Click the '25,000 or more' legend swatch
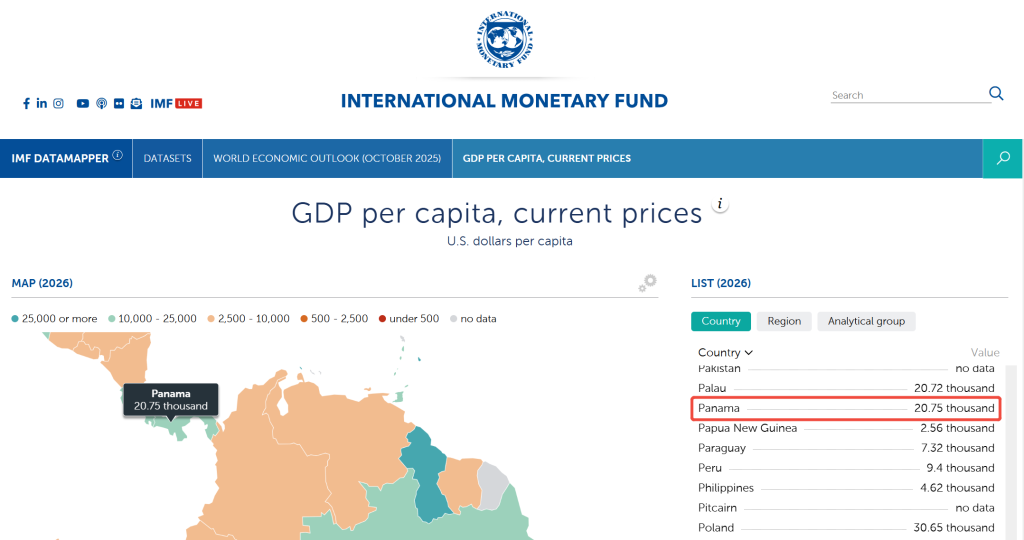Viewport: 1024px width, 540px height. pos(16,319)
